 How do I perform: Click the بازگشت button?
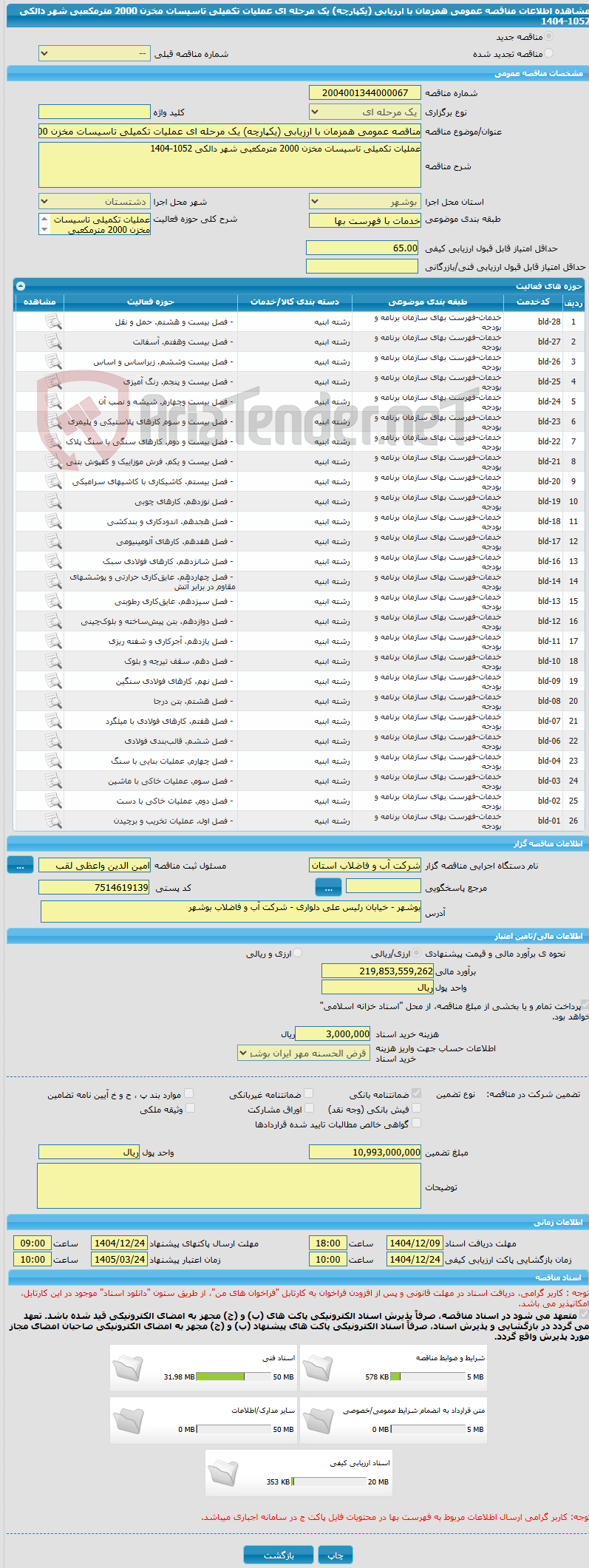point(279,1555)
